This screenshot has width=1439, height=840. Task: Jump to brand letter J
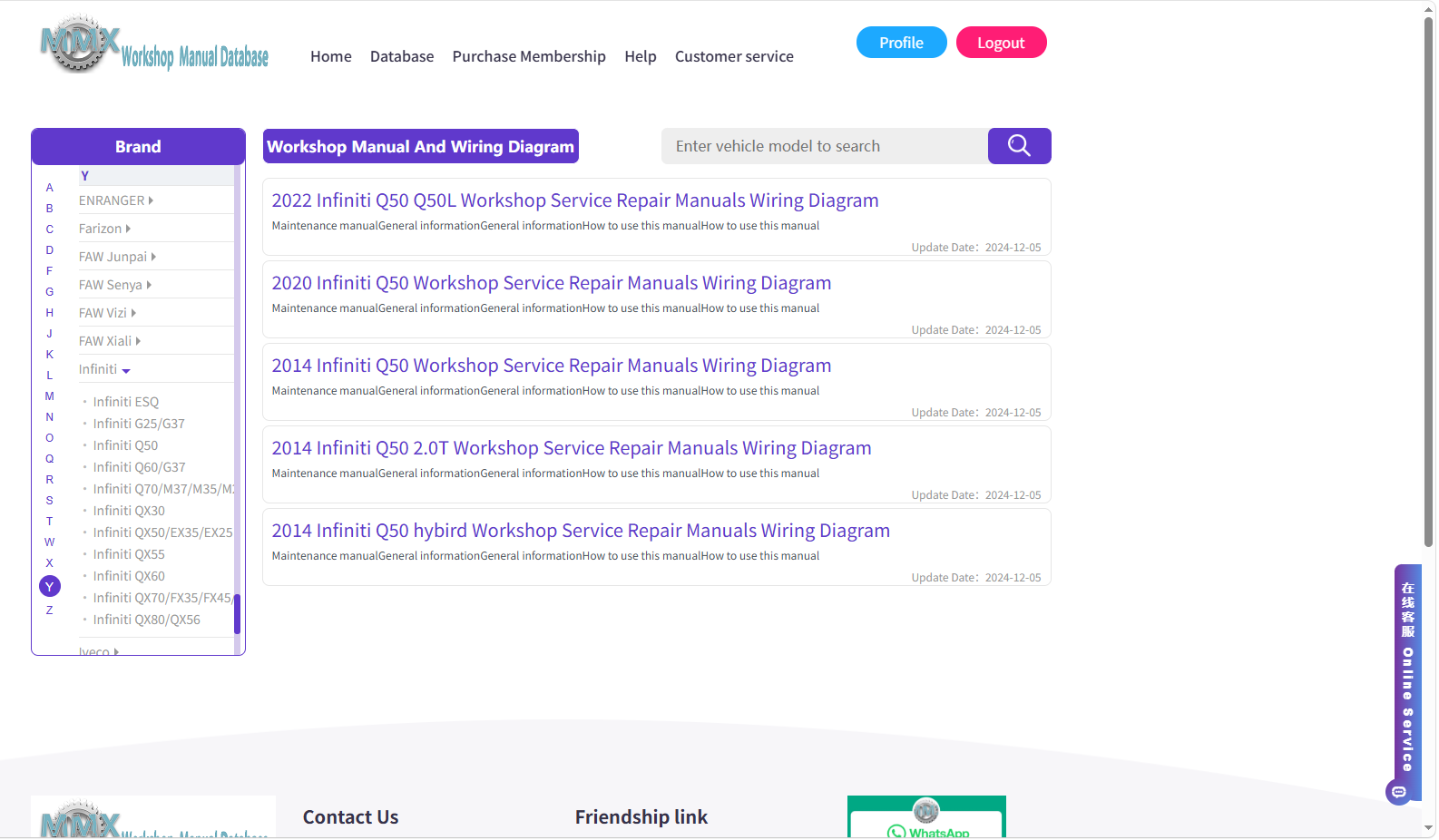click(50, 334)
